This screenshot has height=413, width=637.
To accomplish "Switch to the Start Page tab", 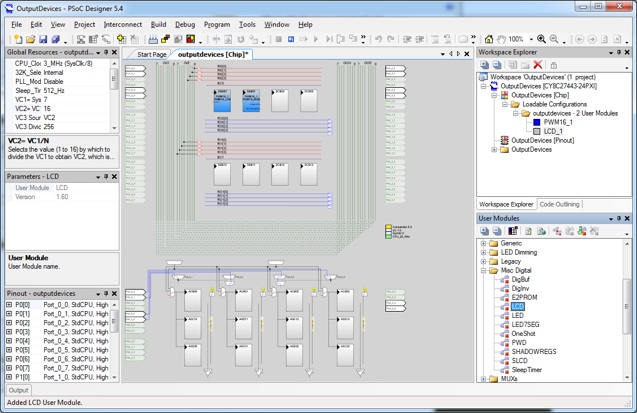I will (x=152, y=54).
